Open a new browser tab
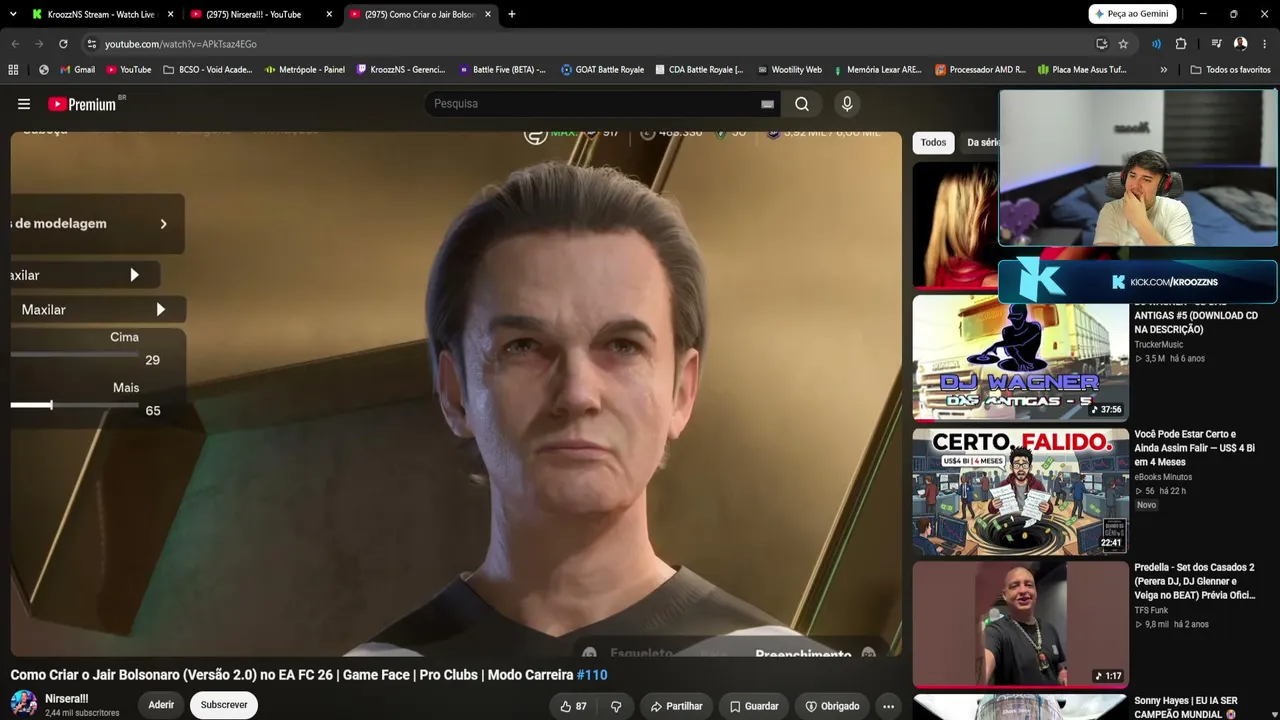1280x720 pixels. [x=512, y=14]
